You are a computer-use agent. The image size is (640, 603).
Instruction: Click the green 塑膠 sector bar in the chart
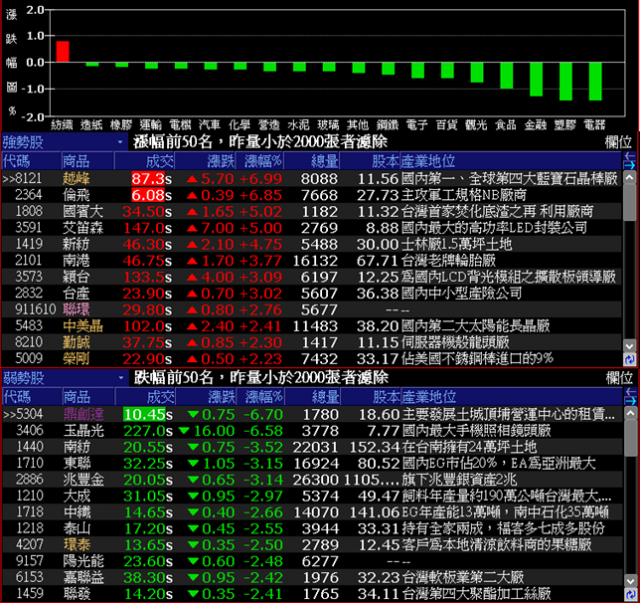[x=566, y=81]
